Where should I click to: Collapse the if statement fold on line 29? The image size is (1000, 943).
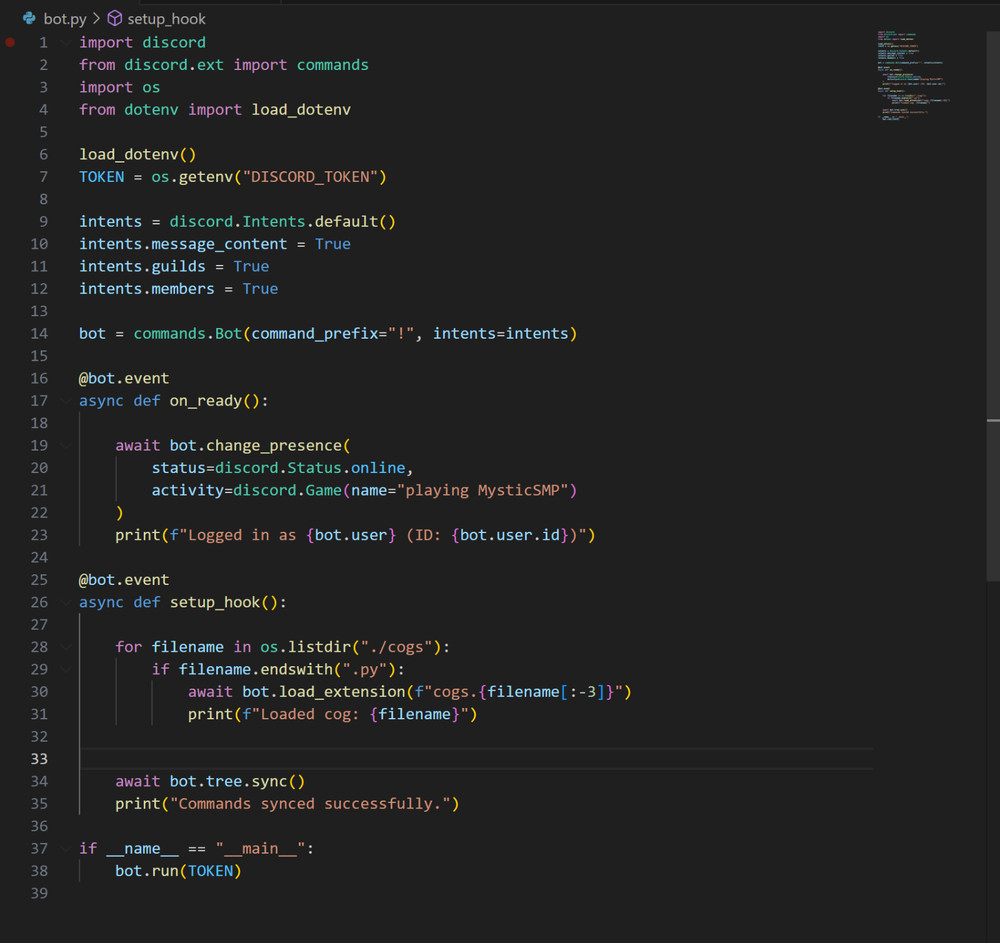[x=64, y=668]
